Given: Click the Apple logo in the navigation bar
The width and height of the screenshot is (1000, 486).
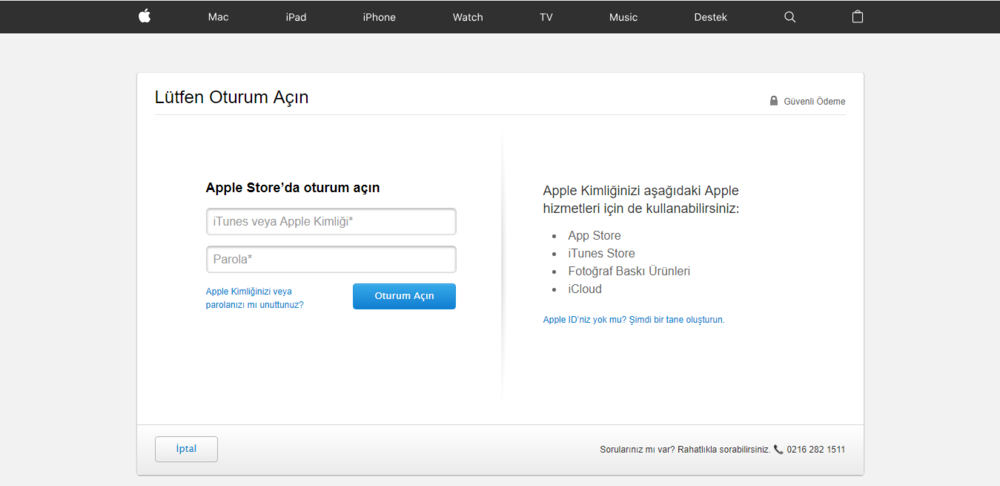Looking at the screenshot, I should [x=144, y=17].
